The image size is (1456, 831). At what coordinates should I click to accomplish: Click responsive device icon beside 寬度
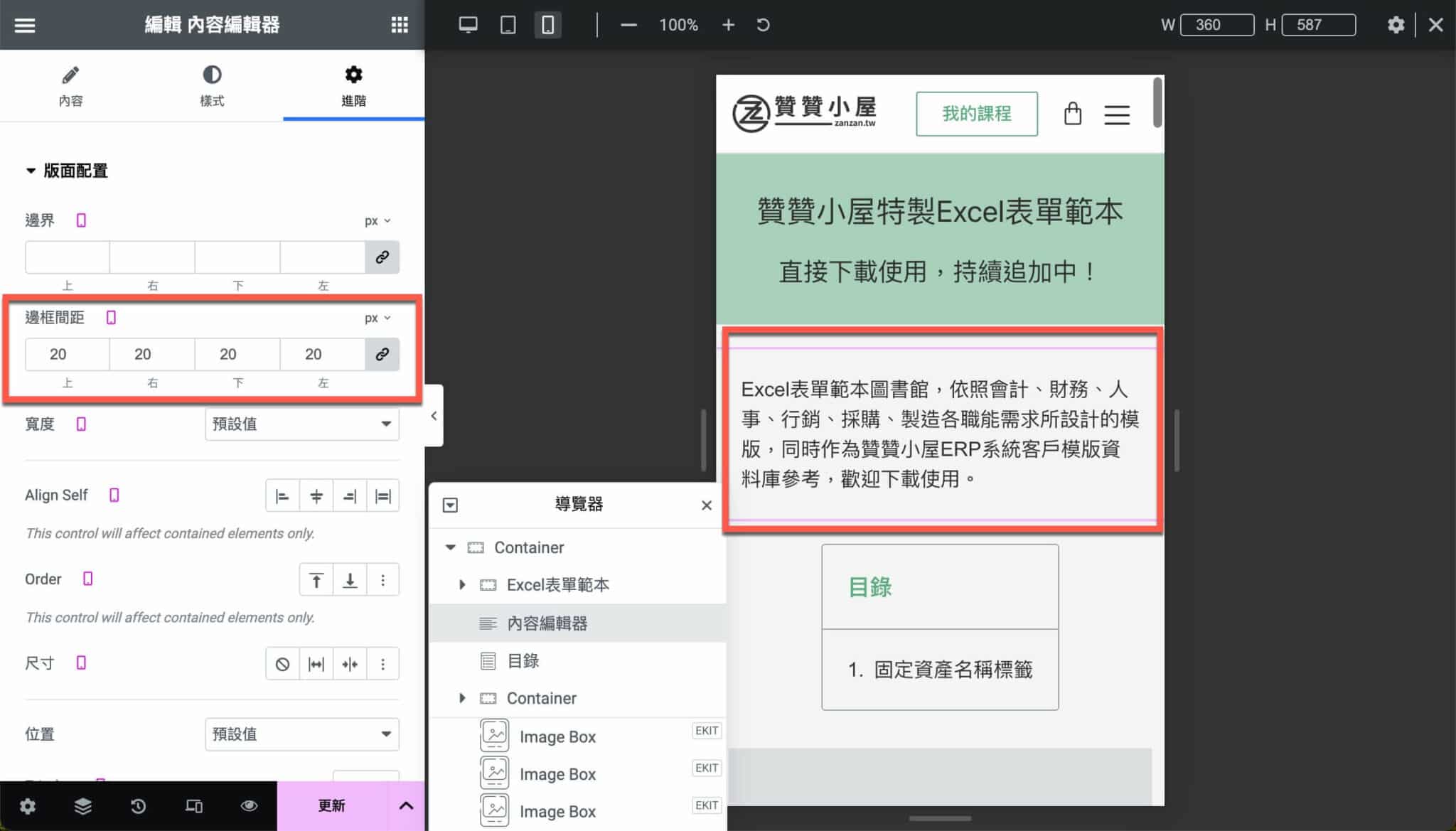tap(81, 424)
